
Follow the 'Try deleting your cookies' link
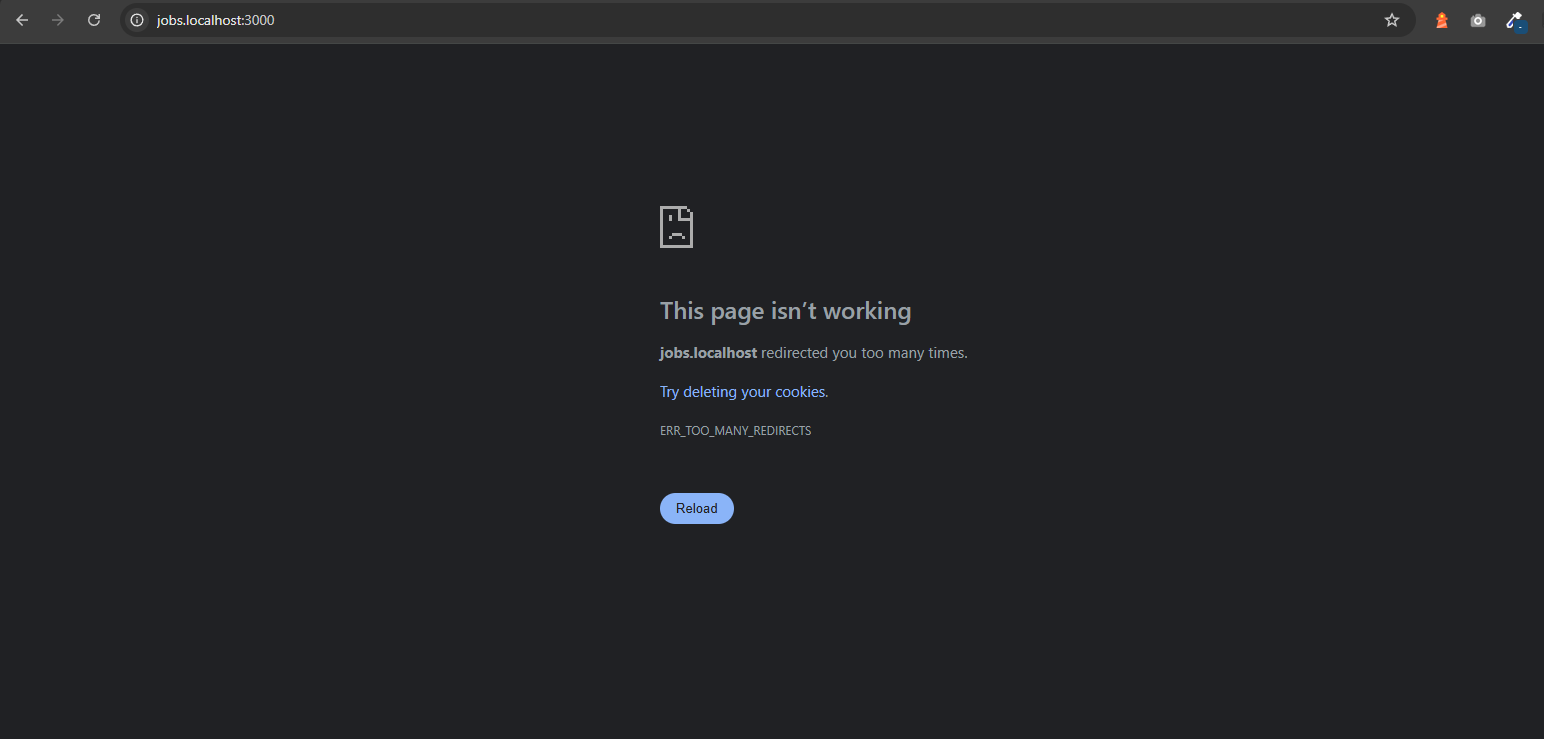click(744, 392)
